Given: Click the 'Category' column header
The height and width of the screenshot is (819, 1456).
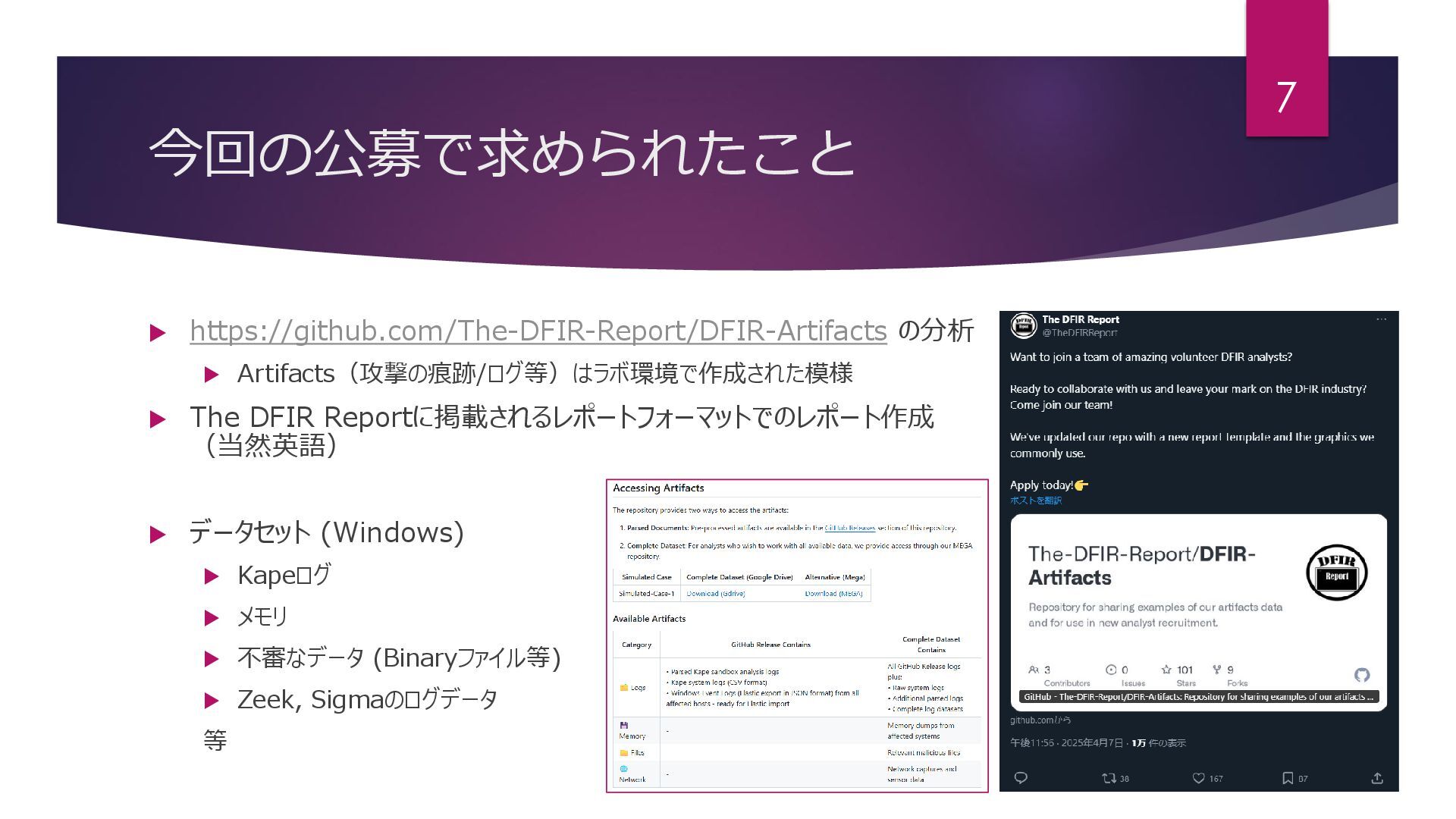Looking at the screenshot, I should [636, 645].
